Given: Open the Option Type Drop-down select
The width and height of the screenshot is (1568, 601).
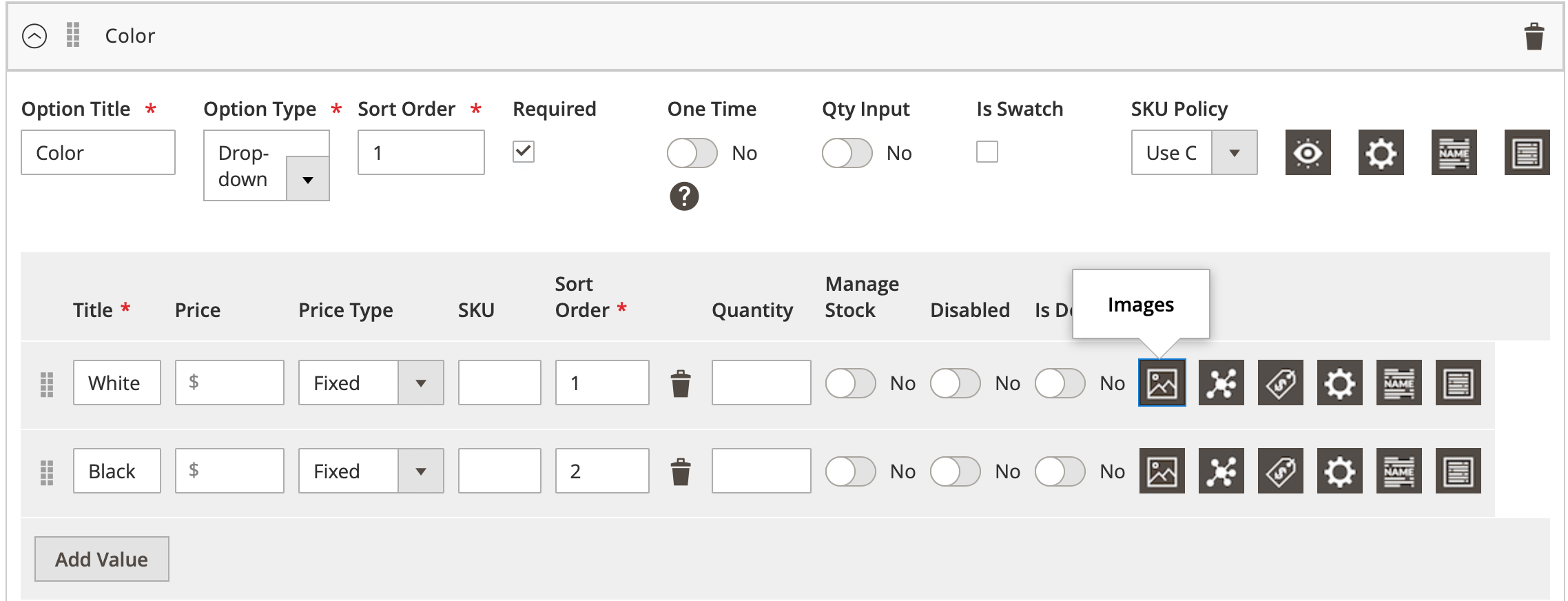Looking at the screenshot, I should tap(267, 165).
